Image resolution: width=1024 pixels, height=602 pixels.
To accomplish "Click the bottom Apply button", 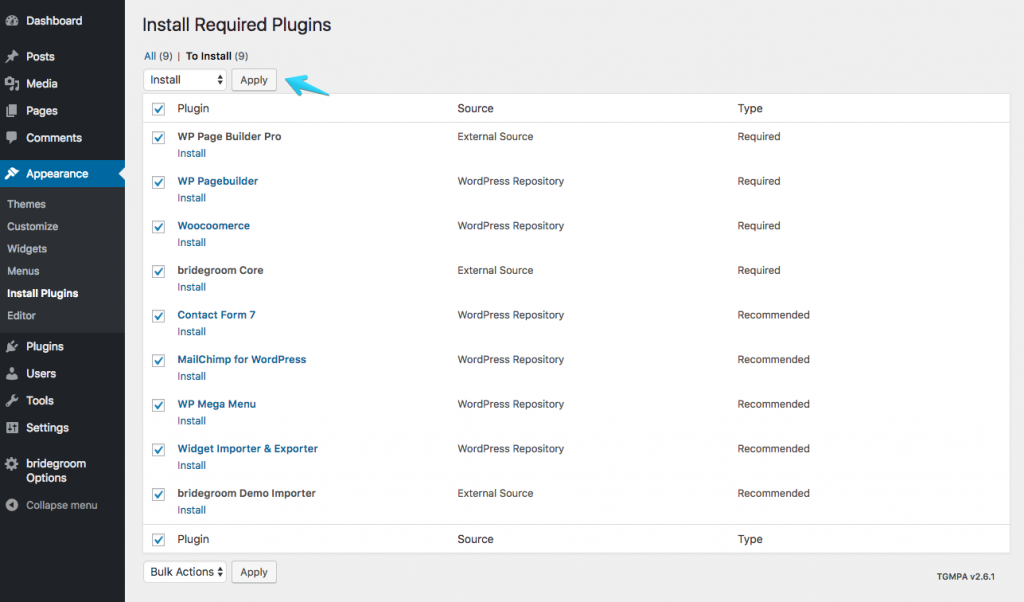I will (x=254, y=572).
